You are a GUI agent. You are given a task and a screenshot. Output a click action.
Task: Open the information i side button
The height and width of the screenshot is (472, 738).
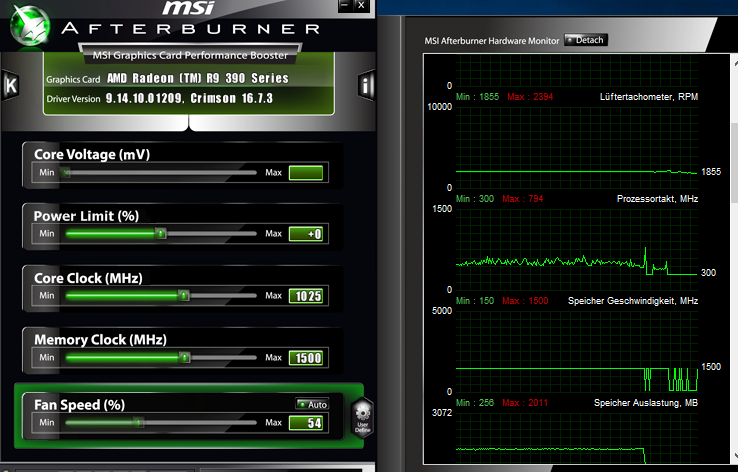[x=366, y=85]
